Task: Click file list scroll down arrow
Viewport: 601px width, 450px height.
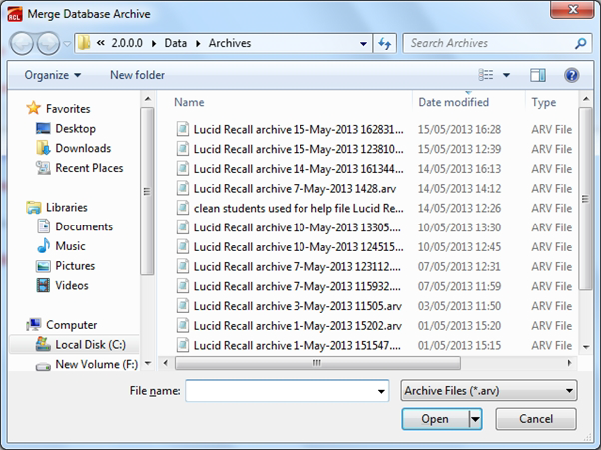Action: point(586,347)
